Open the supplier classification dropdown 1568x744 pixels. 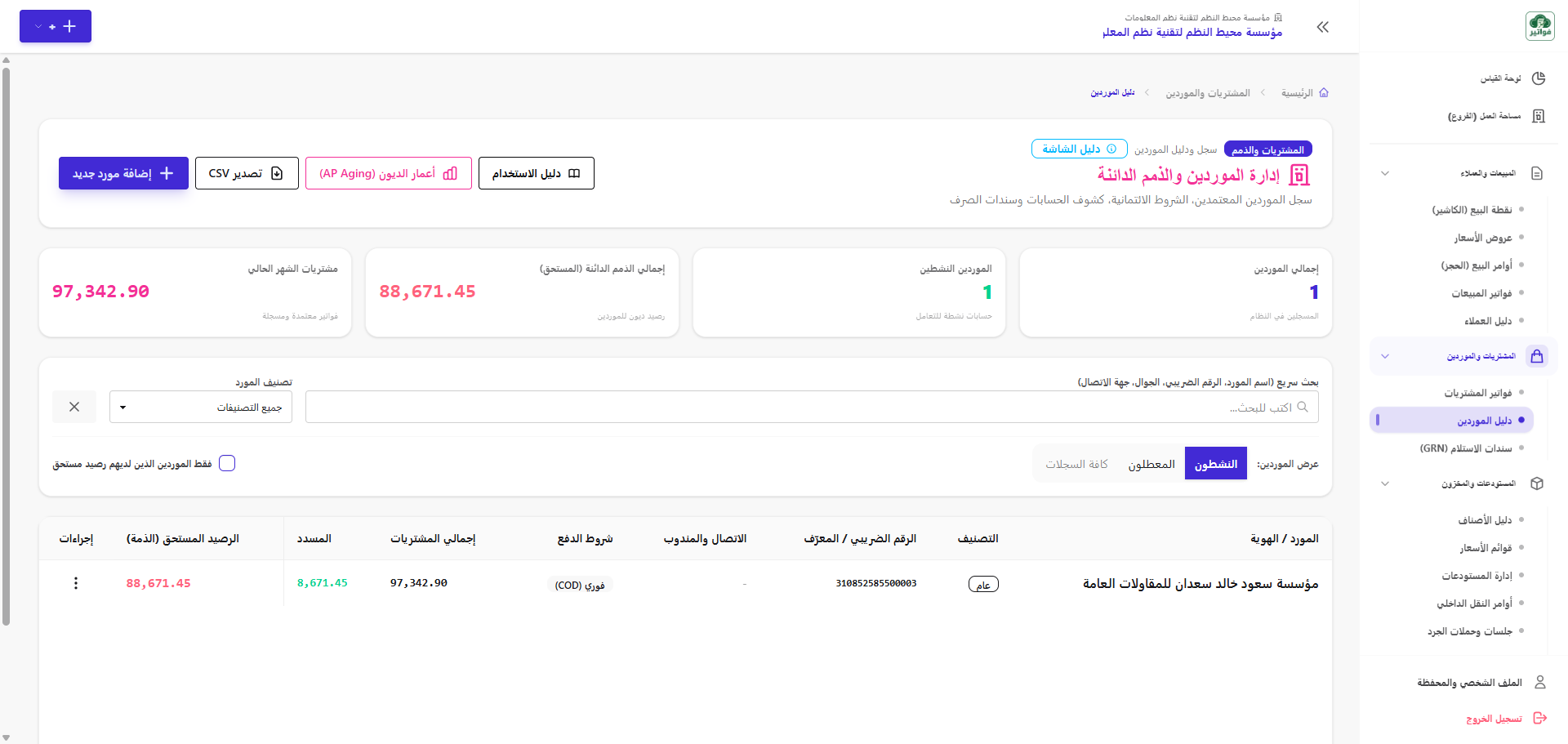[201, 407]
